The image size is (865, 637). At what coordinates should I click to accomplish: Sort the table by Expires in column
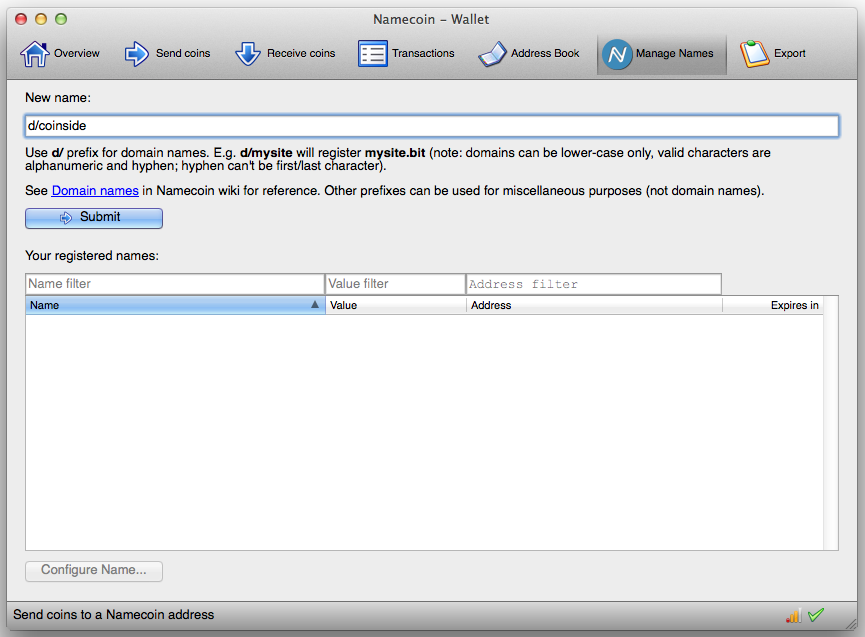pos(773,306)
